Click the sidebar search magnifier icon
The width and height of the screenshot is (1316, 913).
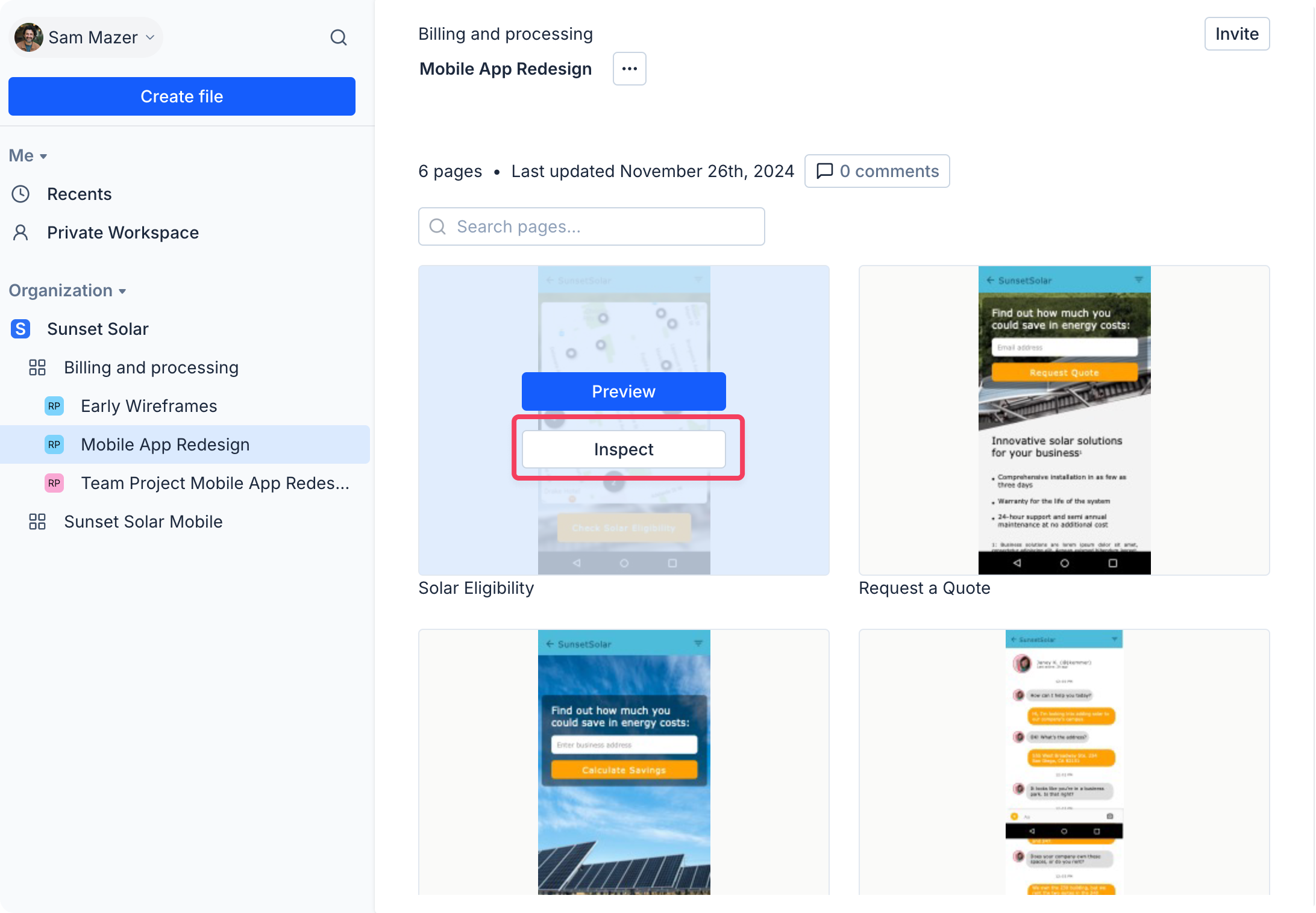339,37
